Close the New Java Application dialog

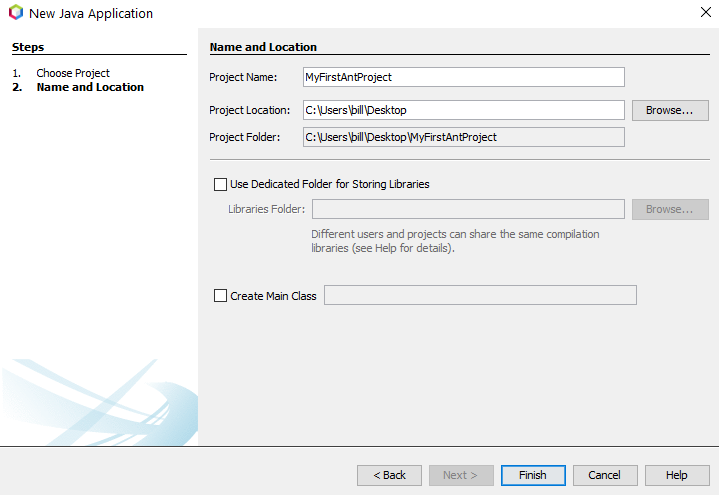pos(706,12)
